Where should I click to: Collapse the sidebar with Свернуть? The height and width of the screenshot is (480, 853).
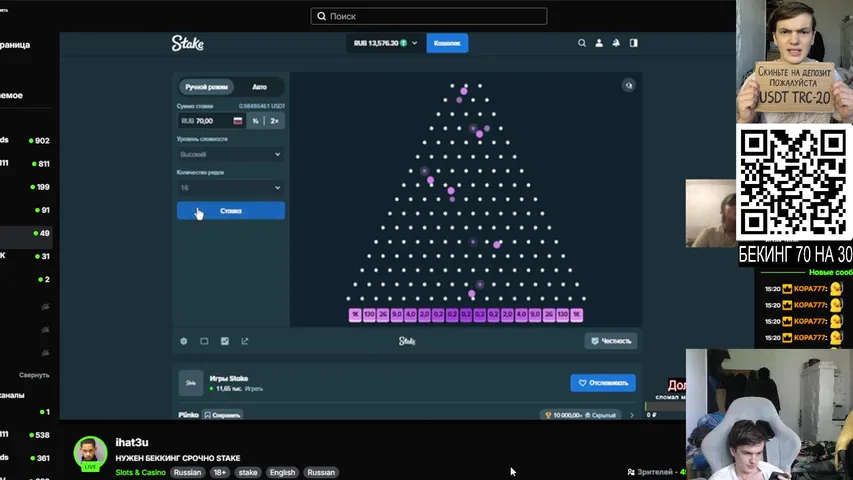pos(34,375)
